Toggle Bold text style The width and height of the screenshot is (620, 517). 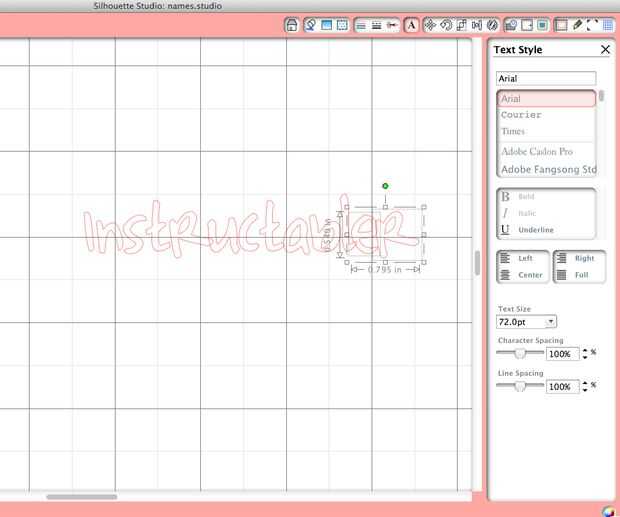pyautogui.click(x=546, y=196)
